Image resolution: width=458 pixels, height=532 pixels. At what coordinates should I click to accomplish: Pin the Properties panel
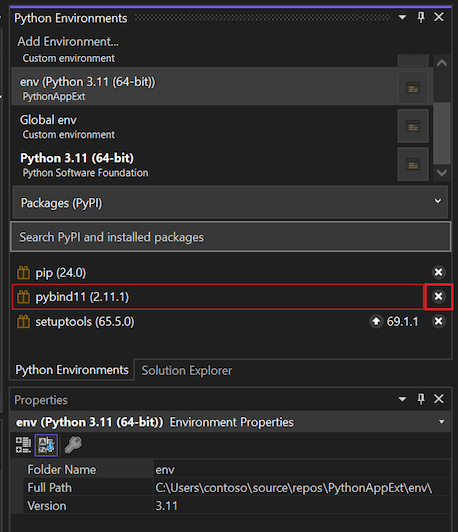tap(421, 399)
